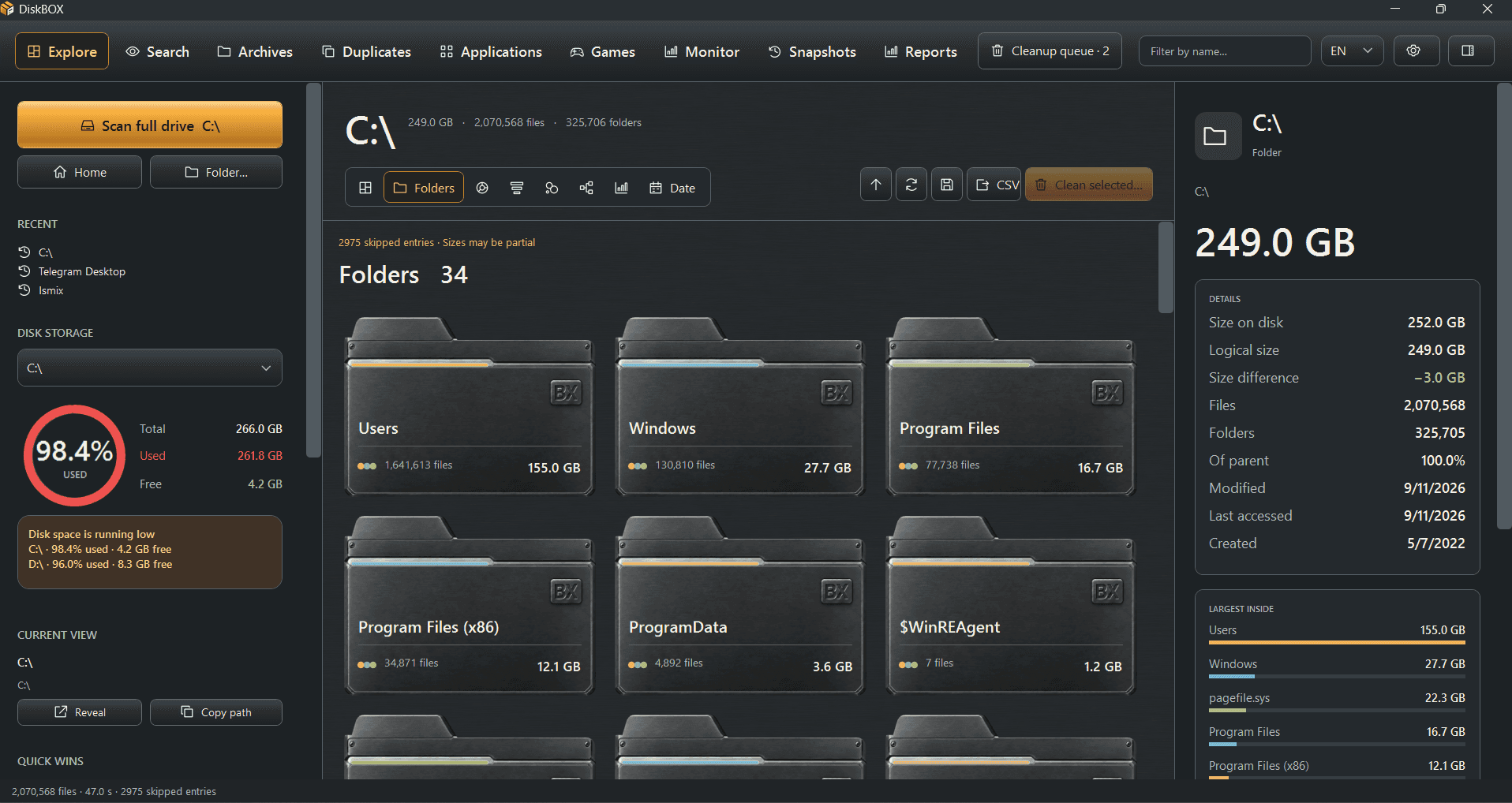Go to the Search tab
This screenshot has width=1512, height=803.
pos(158,51)
